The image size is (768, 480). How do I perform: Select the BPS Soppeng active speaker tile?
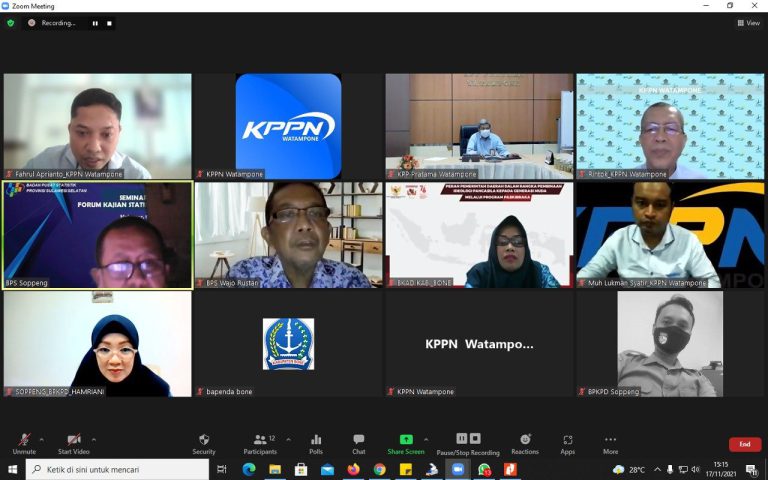[x=97, y=235]
